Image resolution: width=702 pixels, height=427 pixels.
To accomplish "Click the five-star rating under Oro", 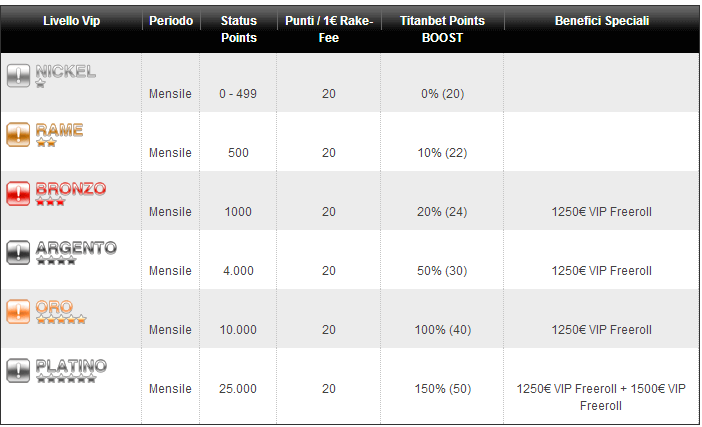I will click(x=61, y=320).
